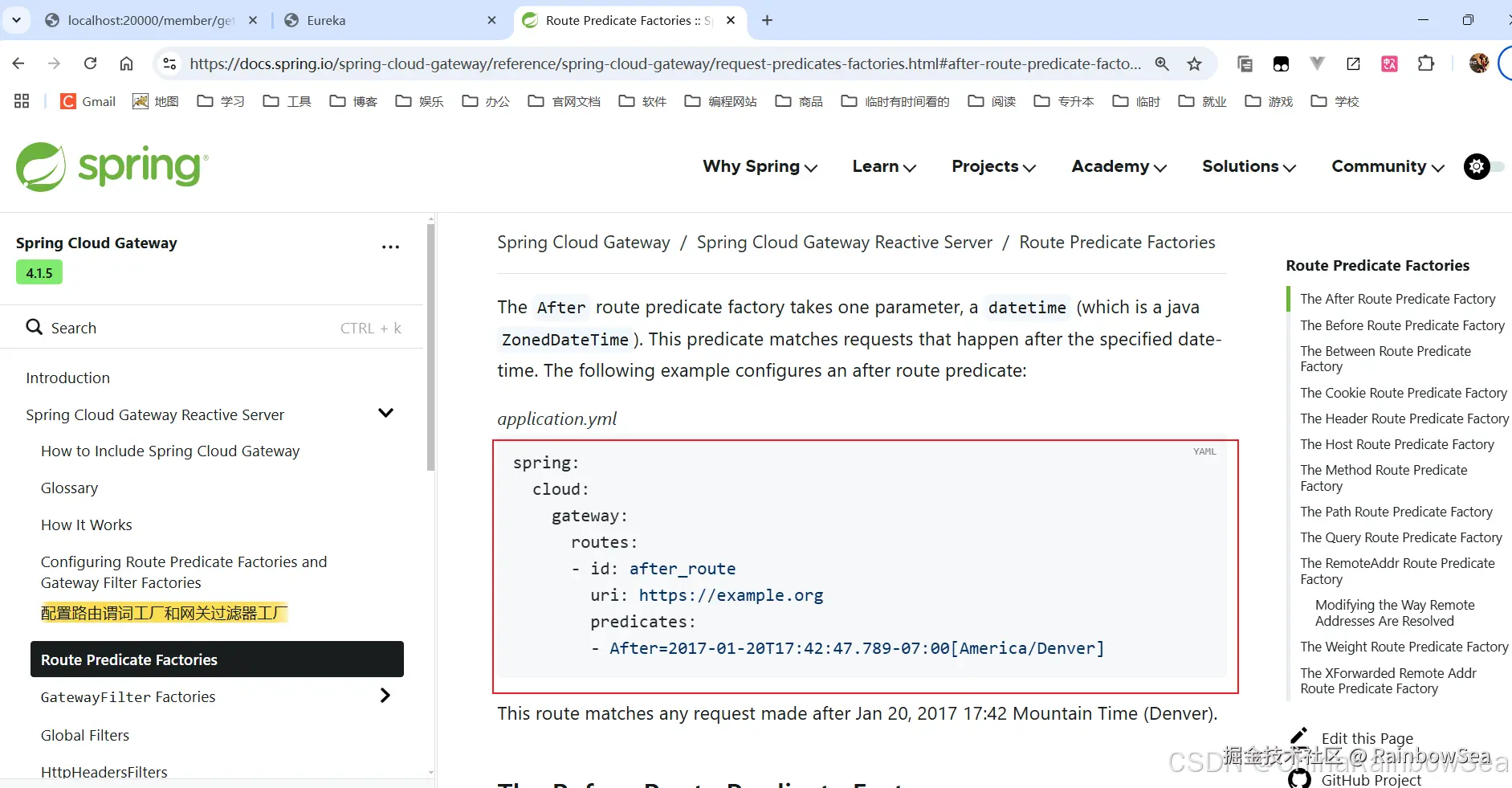Open the browser home page
This screenshot has height=788, width=1512.
click(126, 63)
